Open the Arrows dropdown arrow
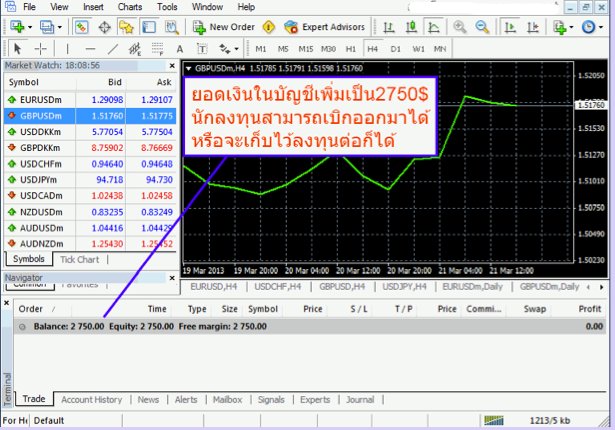This screenshot has height=430, width=615. (x=237, y=49)
